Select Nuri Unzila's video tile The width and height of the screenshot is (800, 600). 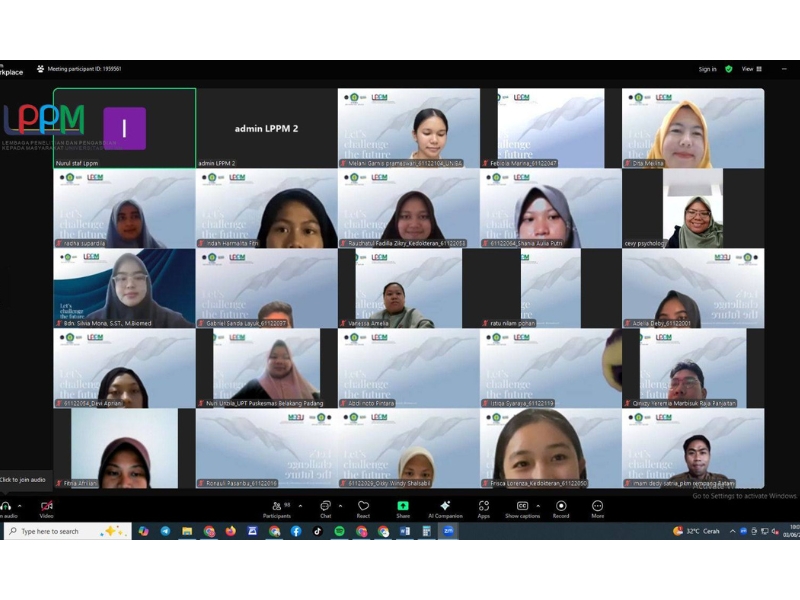point(266,368)
